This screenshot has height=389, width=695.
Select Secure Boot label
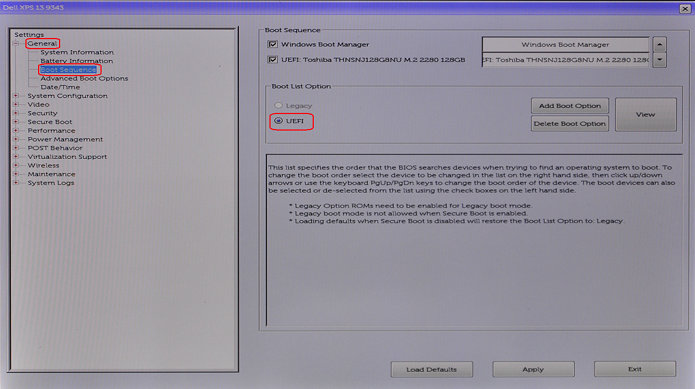50,122
